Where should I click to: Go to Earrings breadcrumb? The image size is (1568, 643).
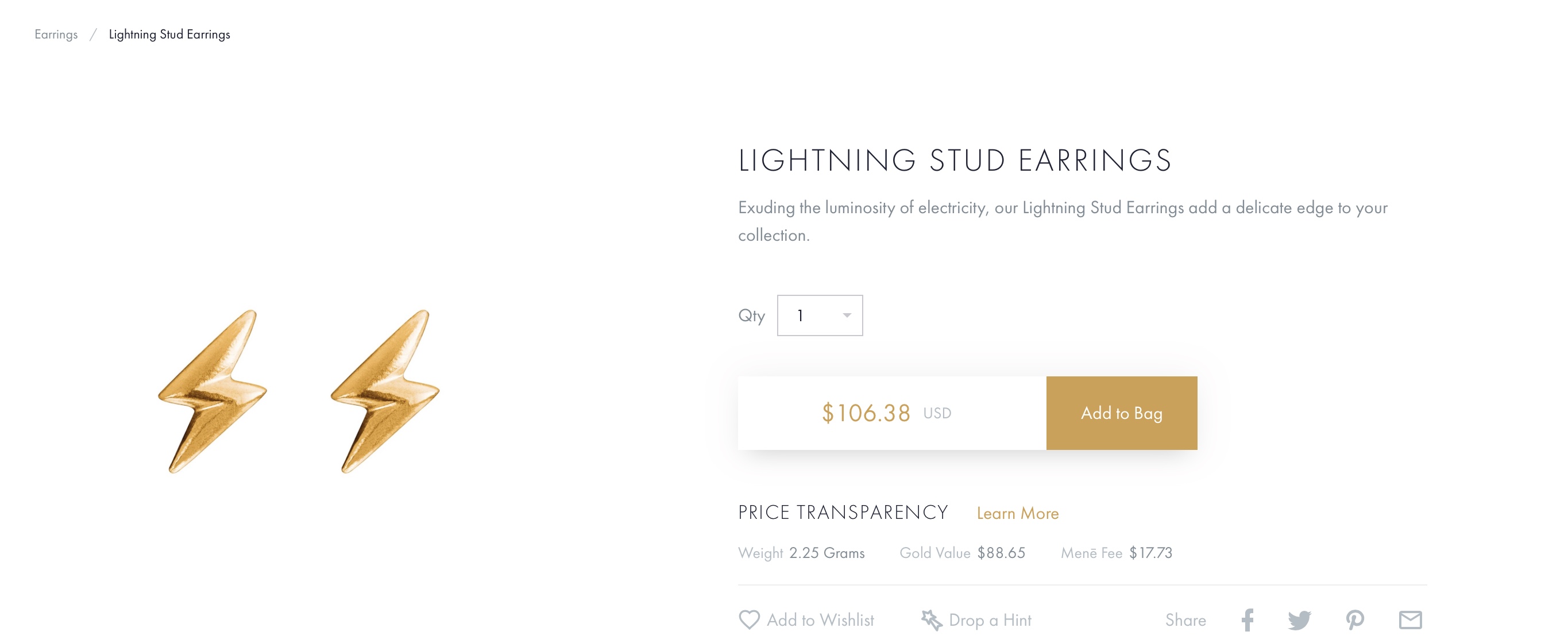56,34
